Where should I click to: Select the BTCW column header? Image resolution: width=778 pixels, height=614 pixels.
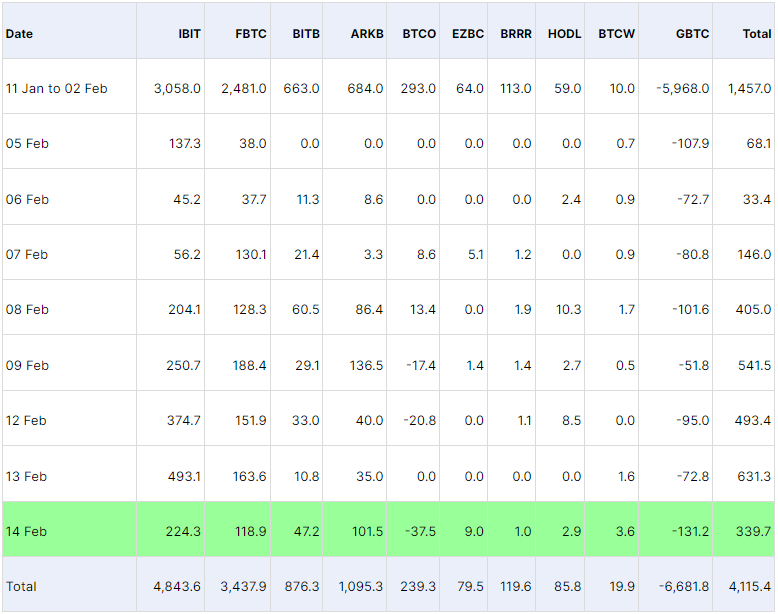pos(616,34)
